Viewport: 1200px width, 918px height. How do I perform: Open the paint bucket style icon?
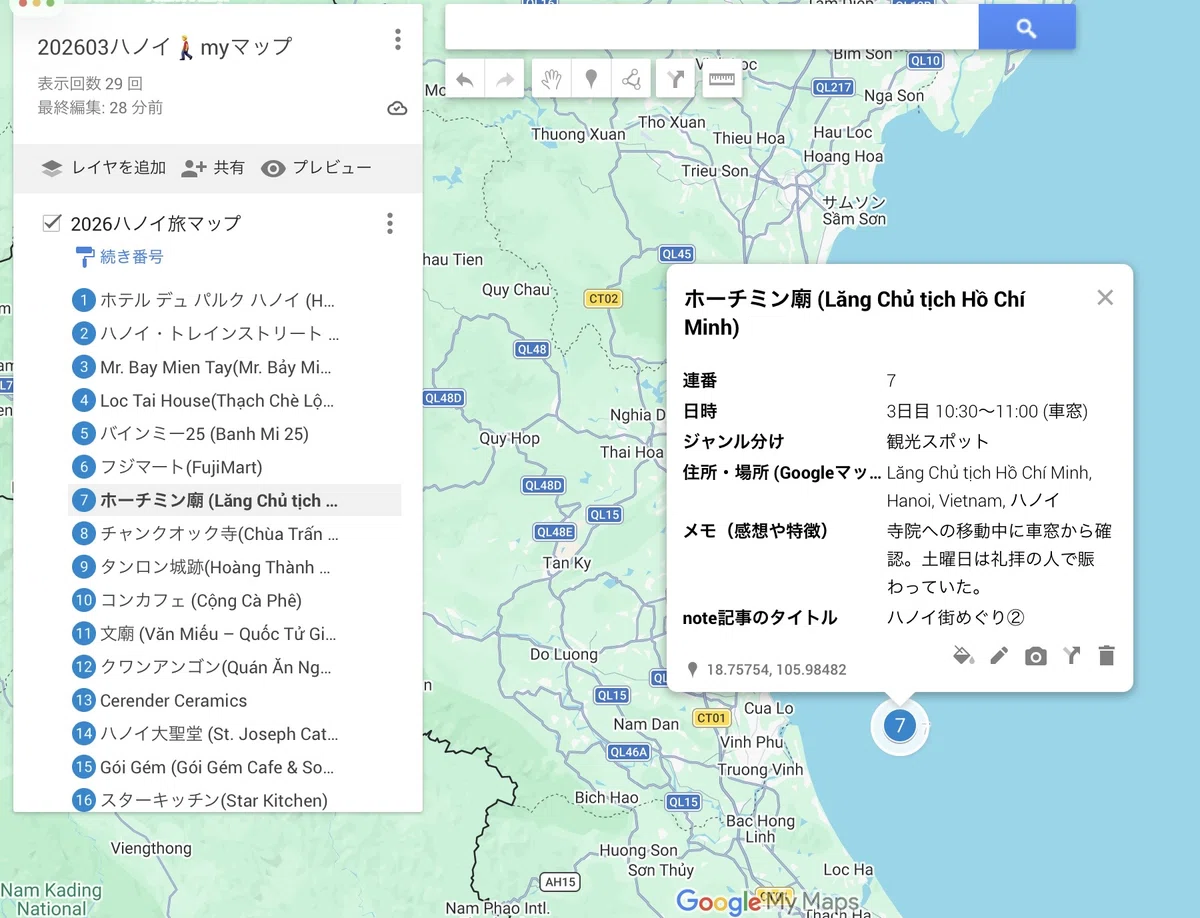pos(963,656)
